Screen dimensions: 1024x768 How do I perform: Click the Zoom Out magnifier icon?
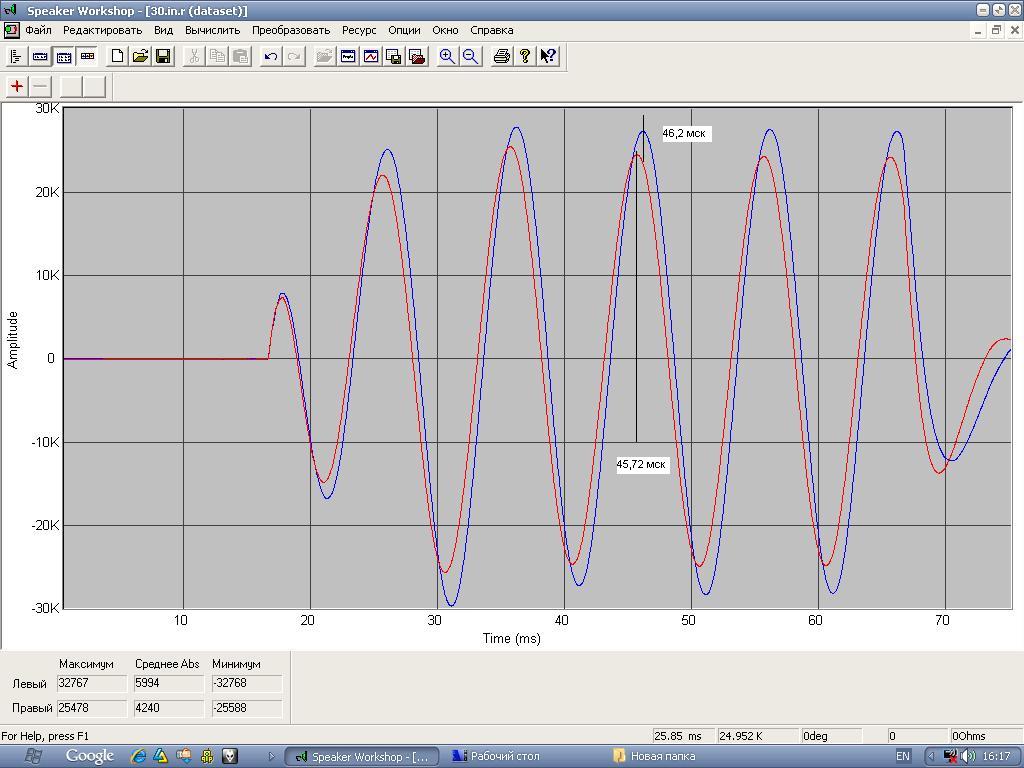470,57
